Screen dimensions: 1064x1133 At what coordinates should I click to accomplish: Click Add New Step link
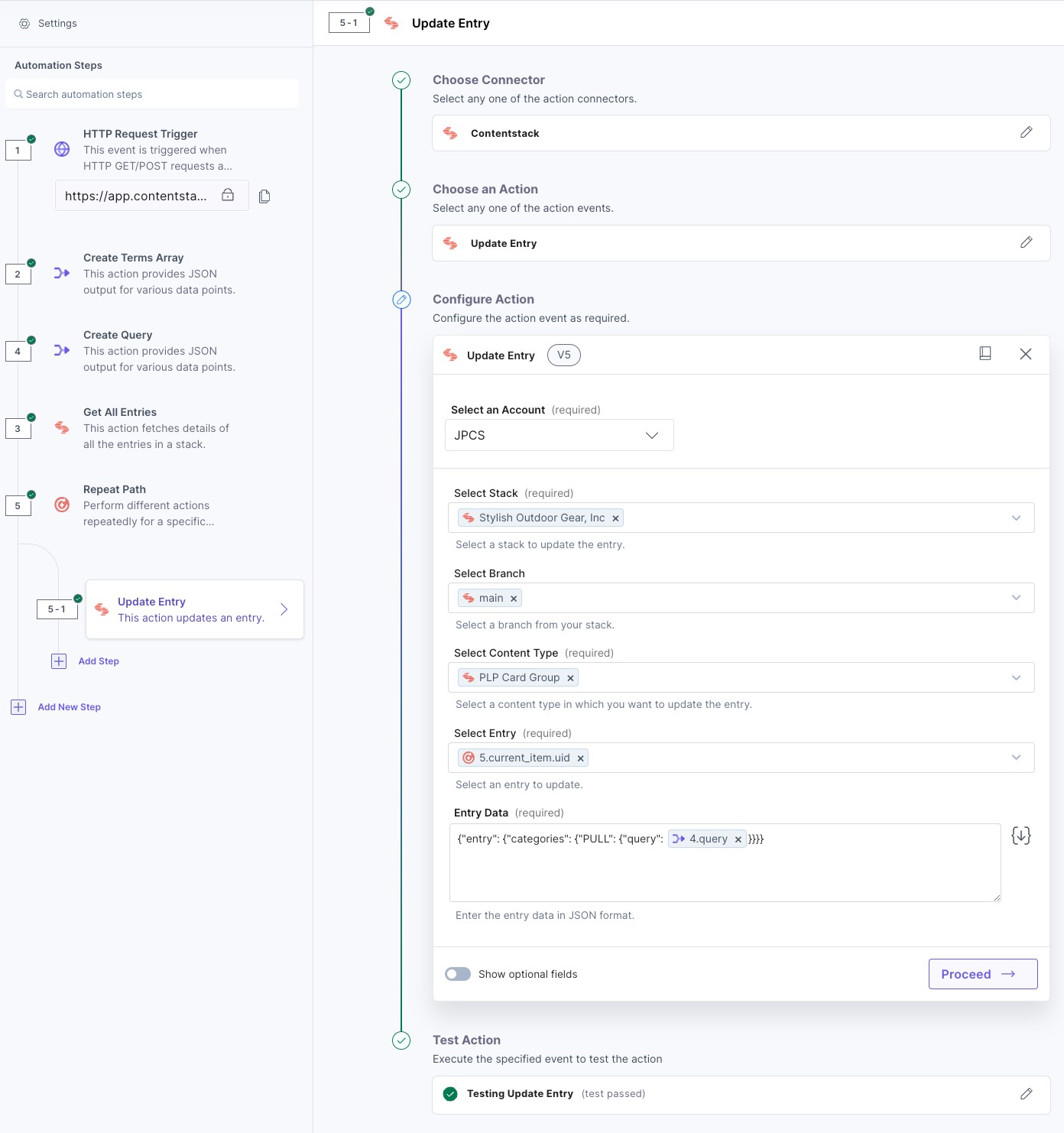tap(69, 707)
